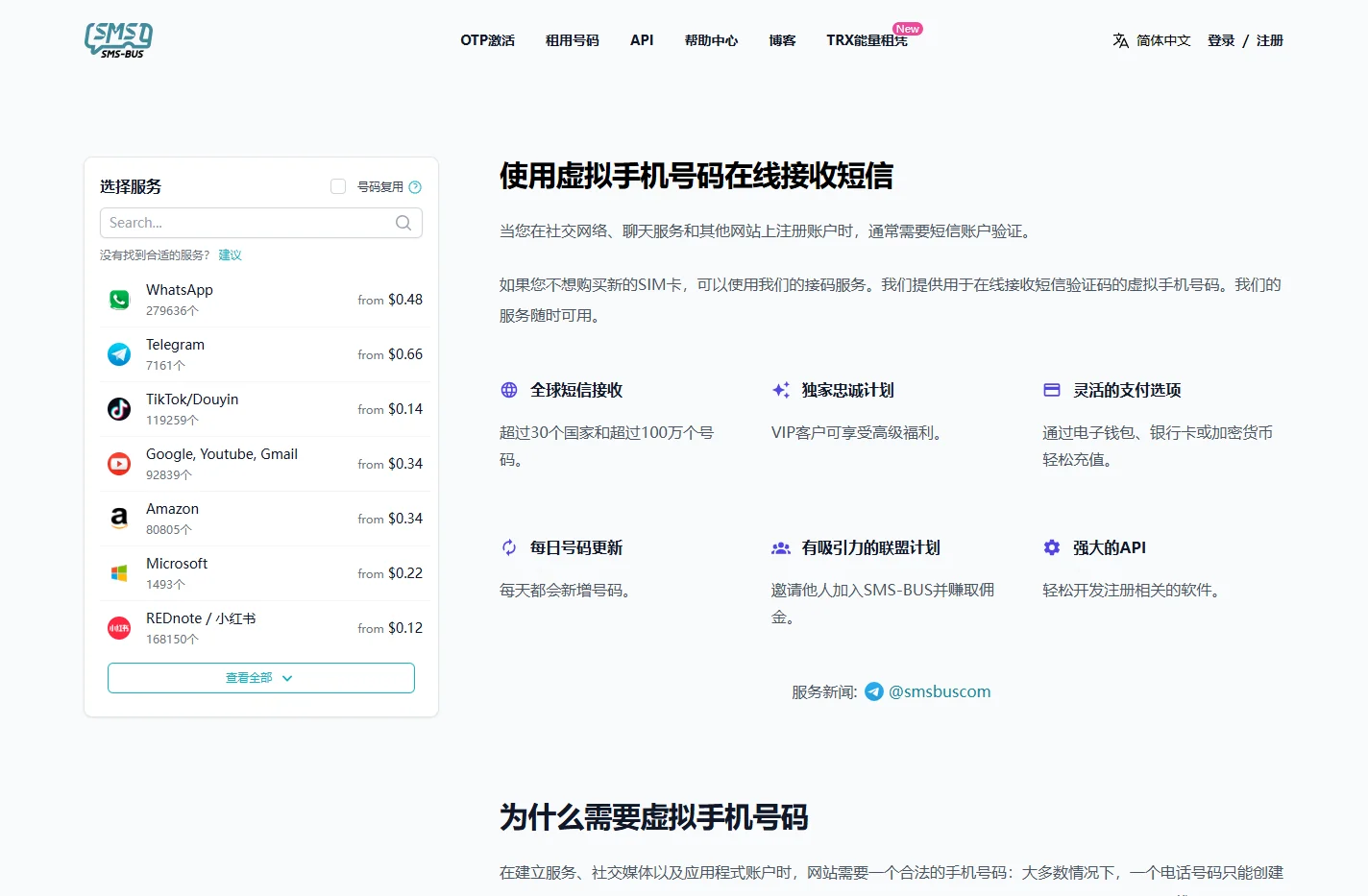Select the REDnote / 小红书 service name
The image size is (1368, 896).
(x=201, y=618)
